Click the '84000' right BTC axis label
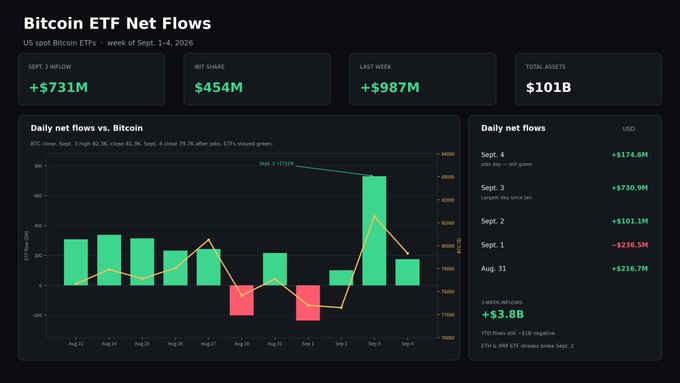680x383 pixels. [448, 154]
